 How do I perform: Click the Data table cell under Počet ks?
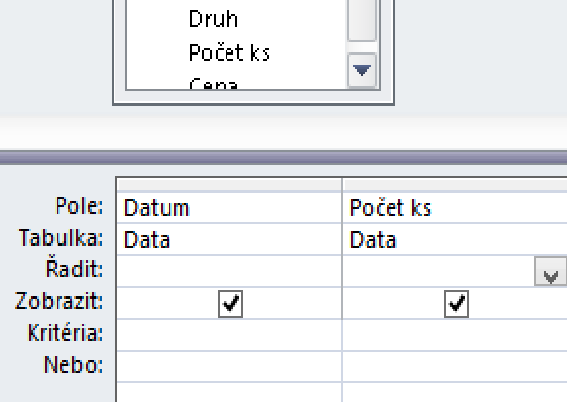pyautogui.click(x=455, y=239)
